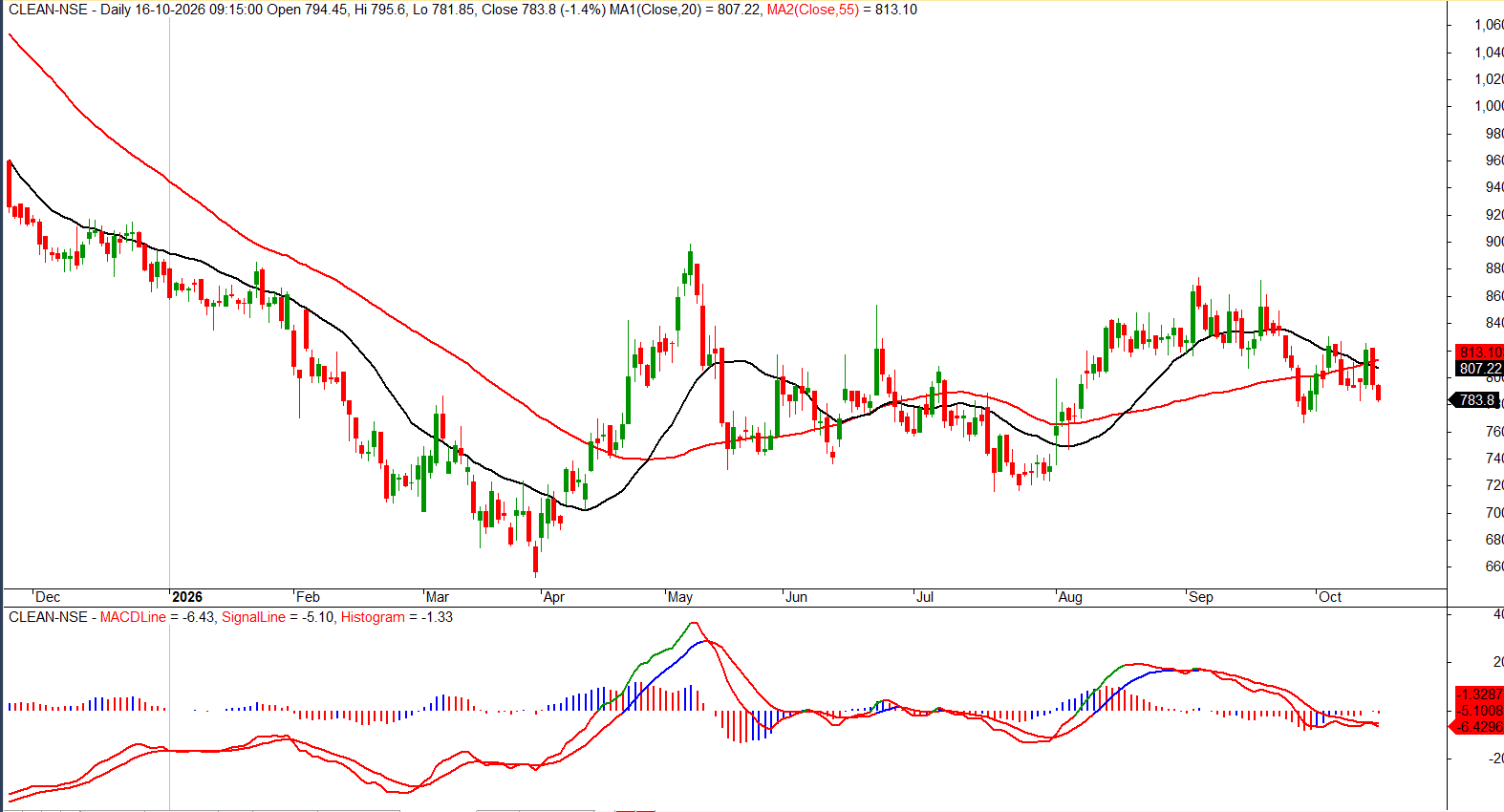
Task: Click the black 807.22 MA1 price tag
Action: point(1479,369)
